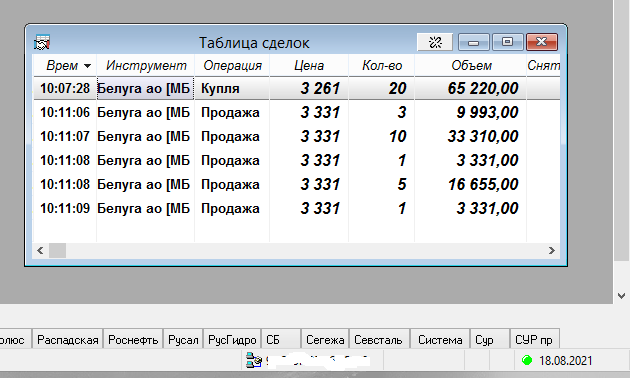Click the volume cell 33 310,00
This screenshot has height=378, width=644.
pos(471,136)
